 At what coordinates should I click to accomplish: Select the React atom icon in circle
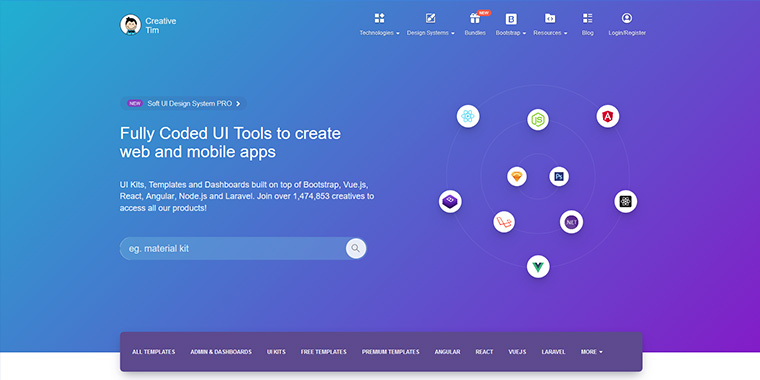point(468,116)
